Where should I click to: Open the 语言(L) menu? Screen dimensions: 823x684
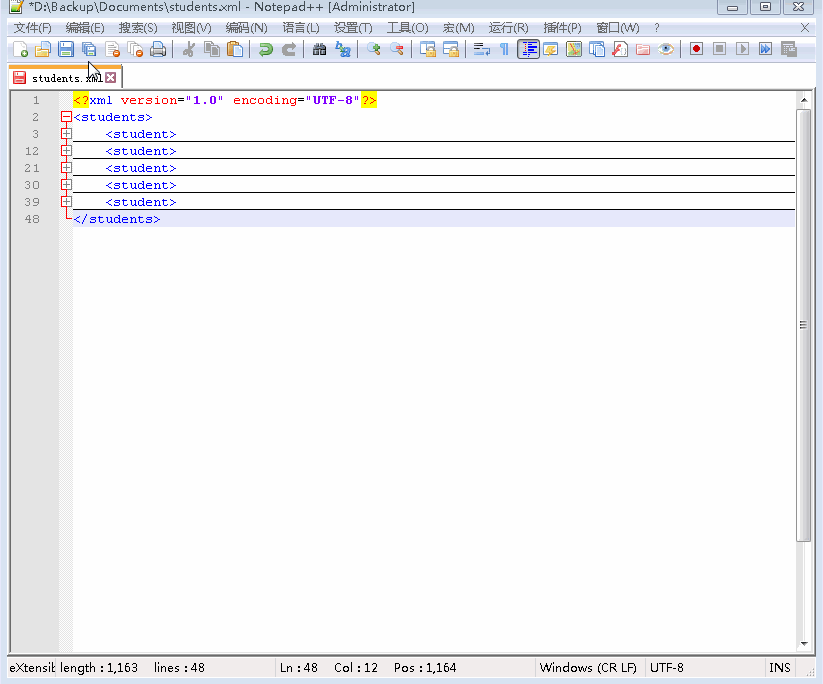tap(301, 28)
